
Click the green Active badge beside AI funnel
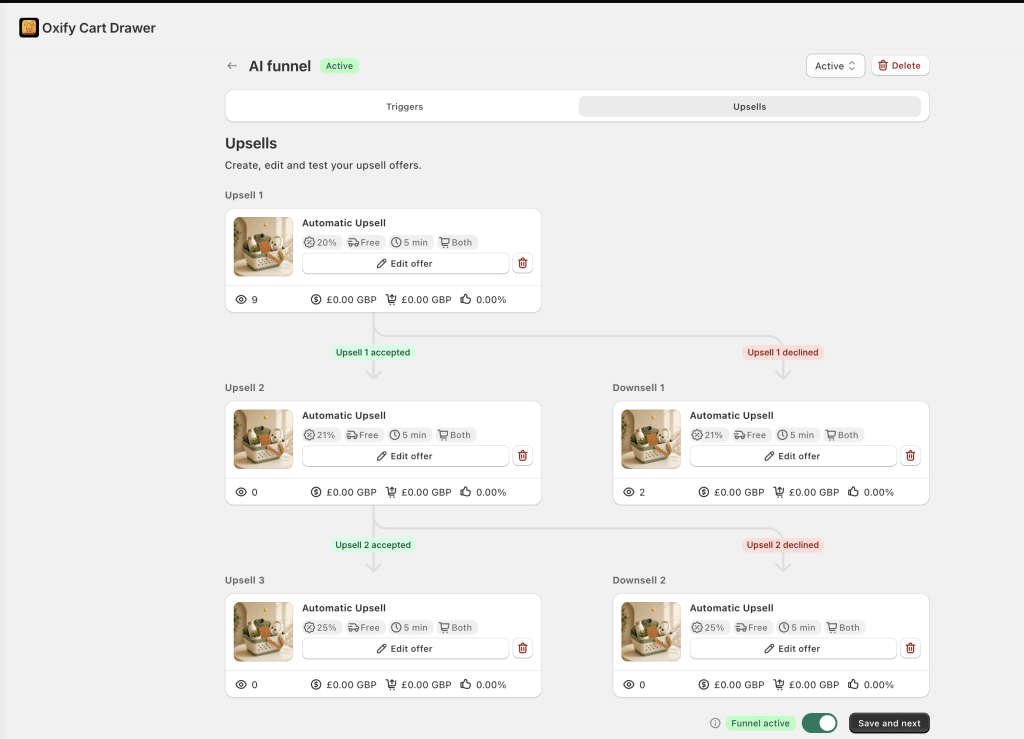[339, 66]
